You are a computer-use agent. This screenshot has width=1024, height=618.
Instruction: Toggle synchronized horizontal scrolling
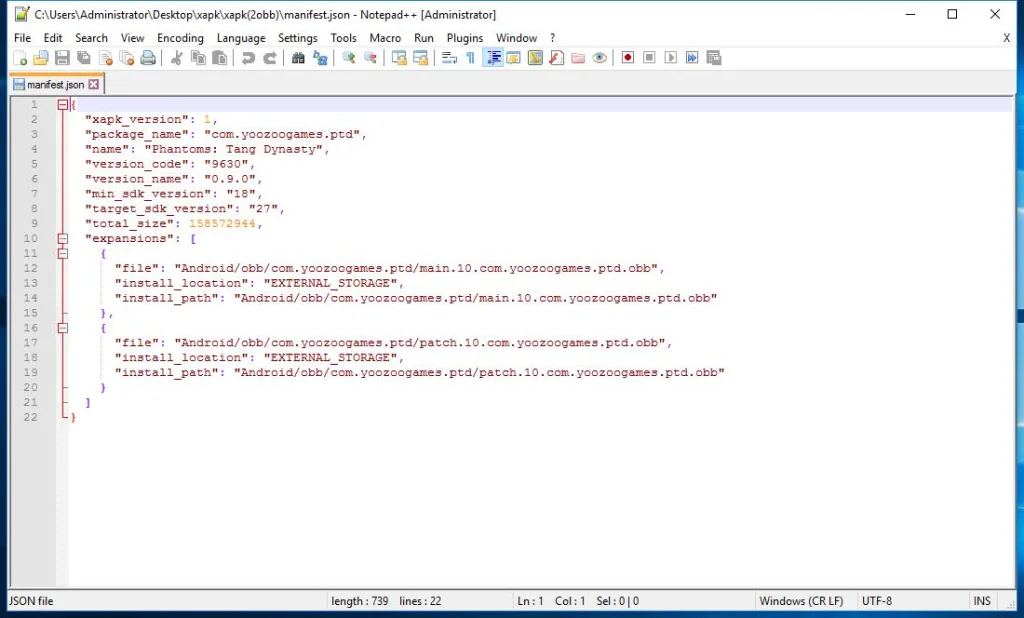click(x=421, y=58)
